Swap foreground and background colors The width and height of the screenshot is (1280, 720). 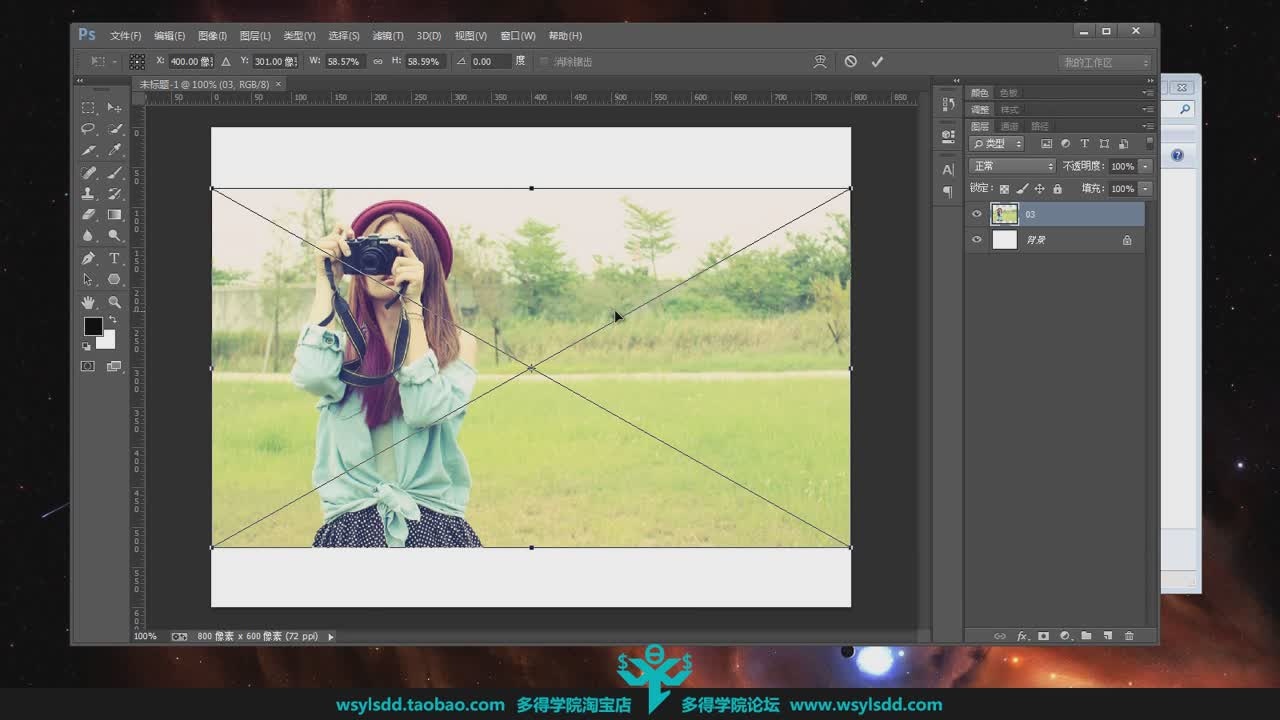tap(112, 320)
